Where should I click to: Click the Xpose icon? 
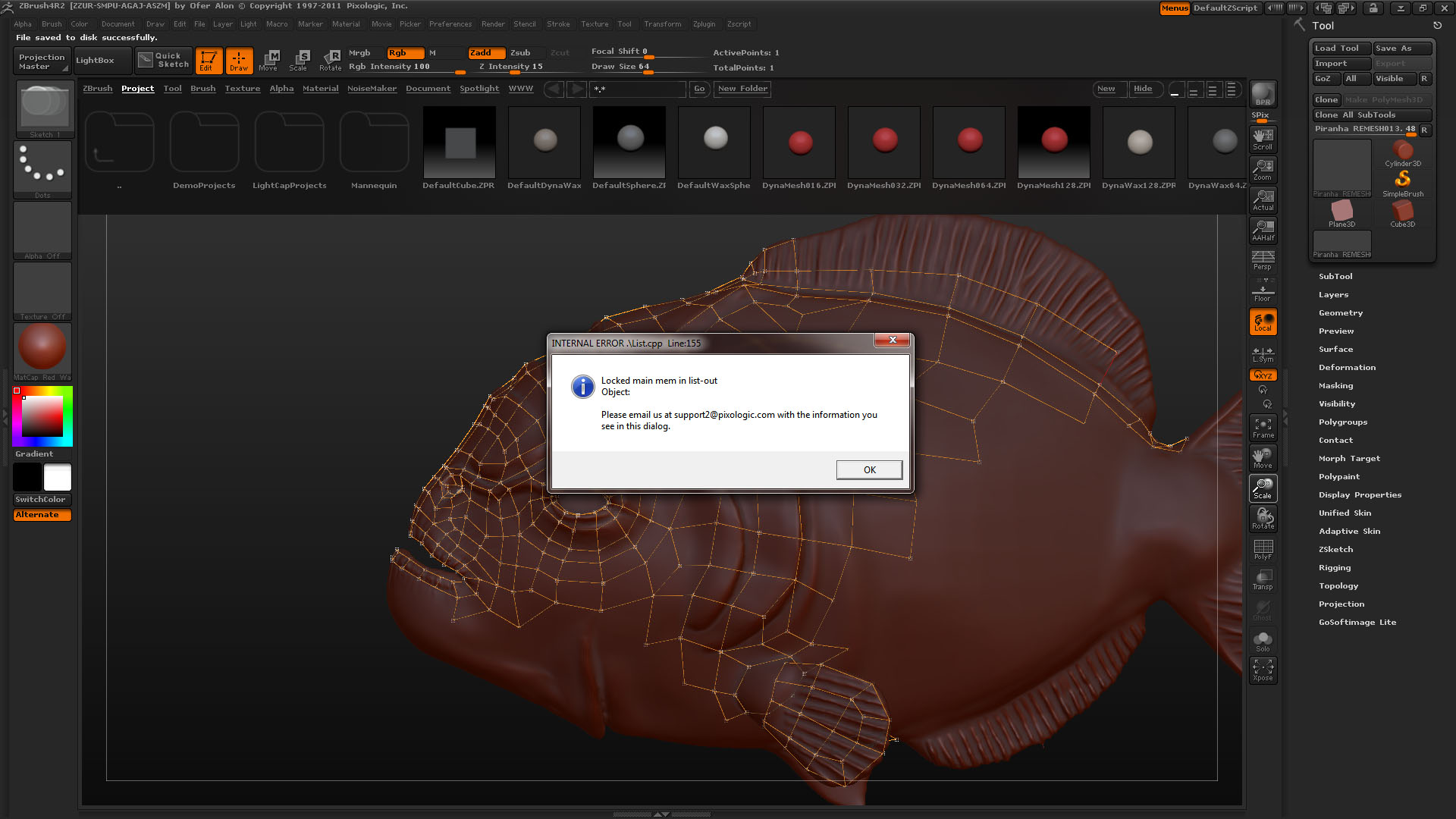(1263, 670)
